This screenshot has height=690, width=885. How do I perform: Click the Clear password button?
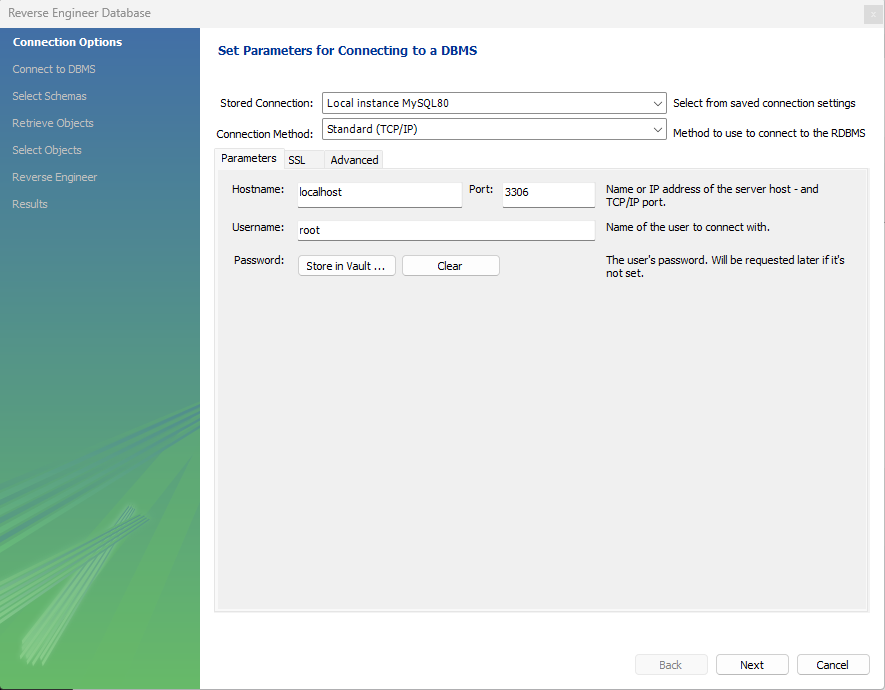click(x=450, y=266)
